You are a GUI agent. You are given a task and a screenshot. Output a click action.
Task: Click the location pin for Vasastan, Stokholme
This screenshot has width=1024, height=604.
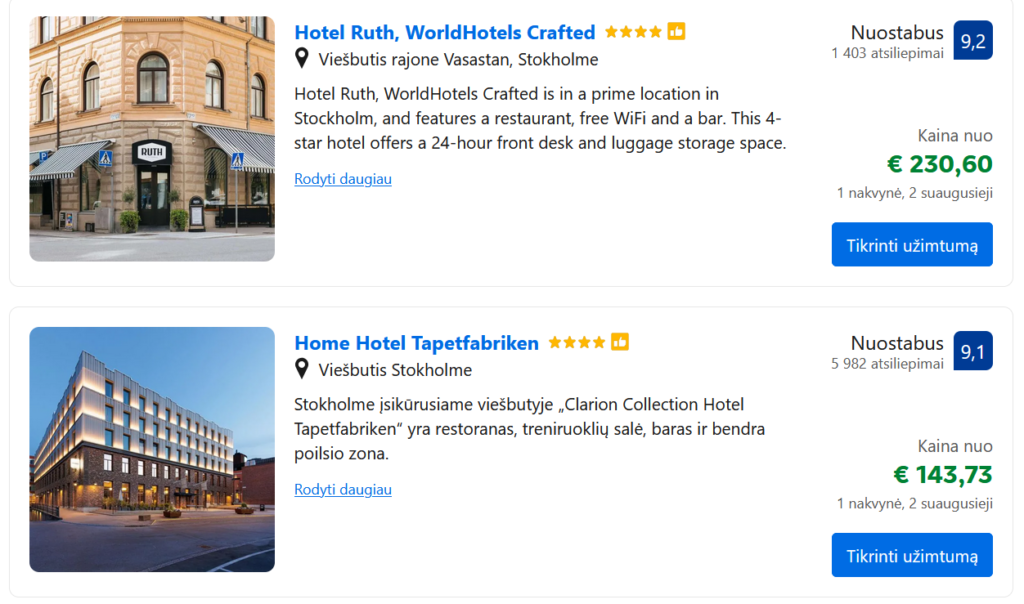point(302,59)
